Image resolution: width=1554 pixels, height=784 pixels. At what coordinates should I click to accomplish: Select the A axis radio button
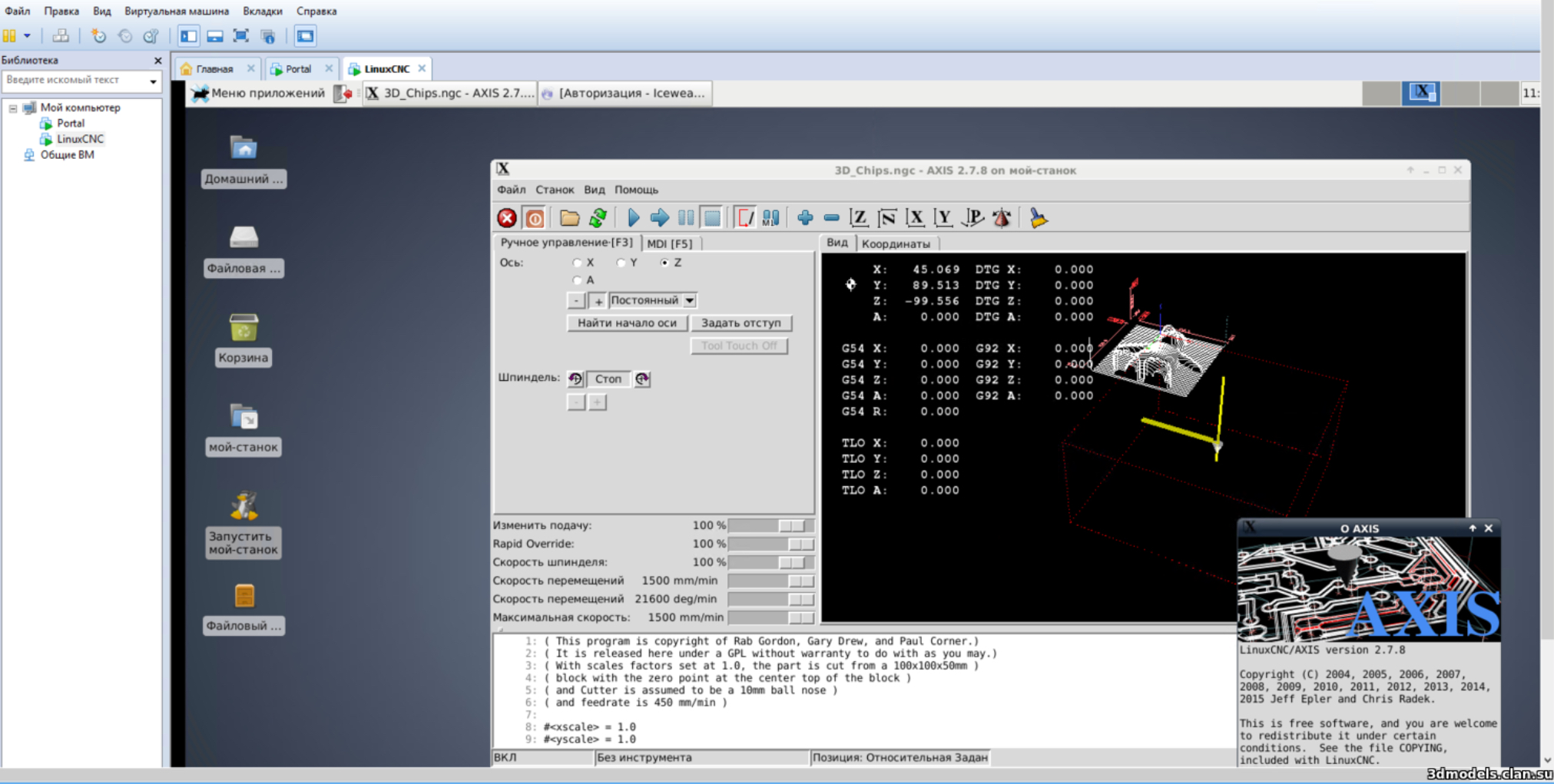pos(578,280)
